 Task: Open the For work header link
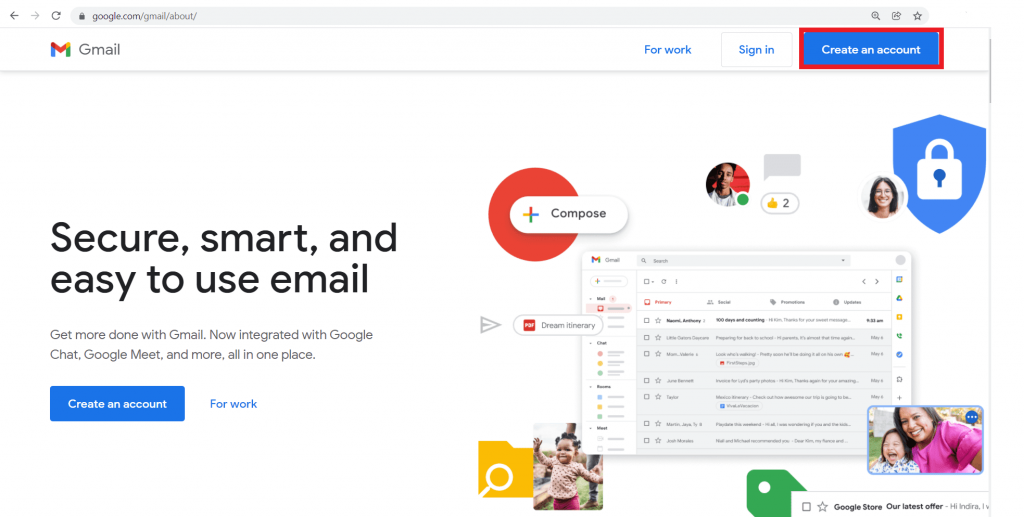point(667,50)
